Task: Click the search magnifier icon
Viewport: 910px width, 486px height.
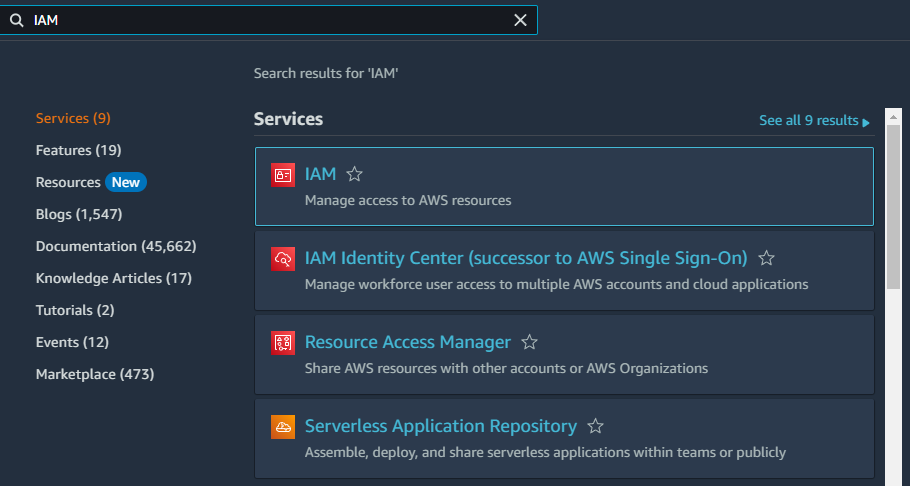Action: pyautogui.click(x=16, y=20)
